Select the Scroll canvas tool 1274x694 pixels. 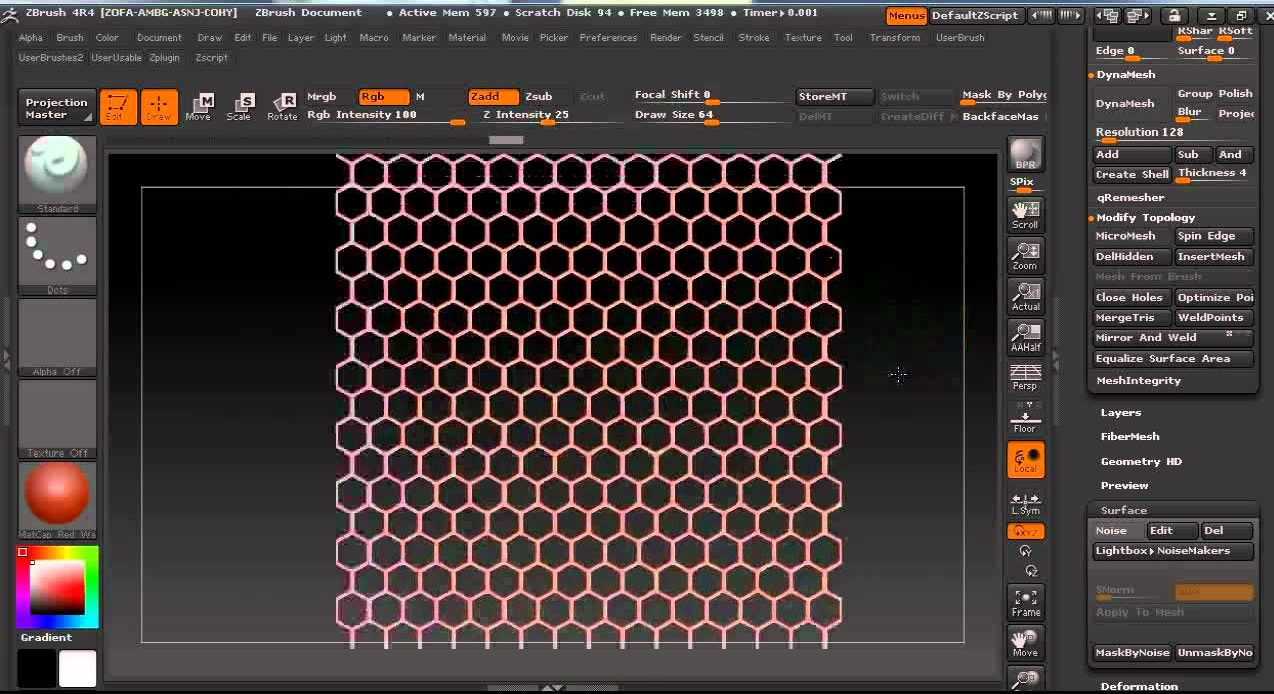(x=1026, y=215)
